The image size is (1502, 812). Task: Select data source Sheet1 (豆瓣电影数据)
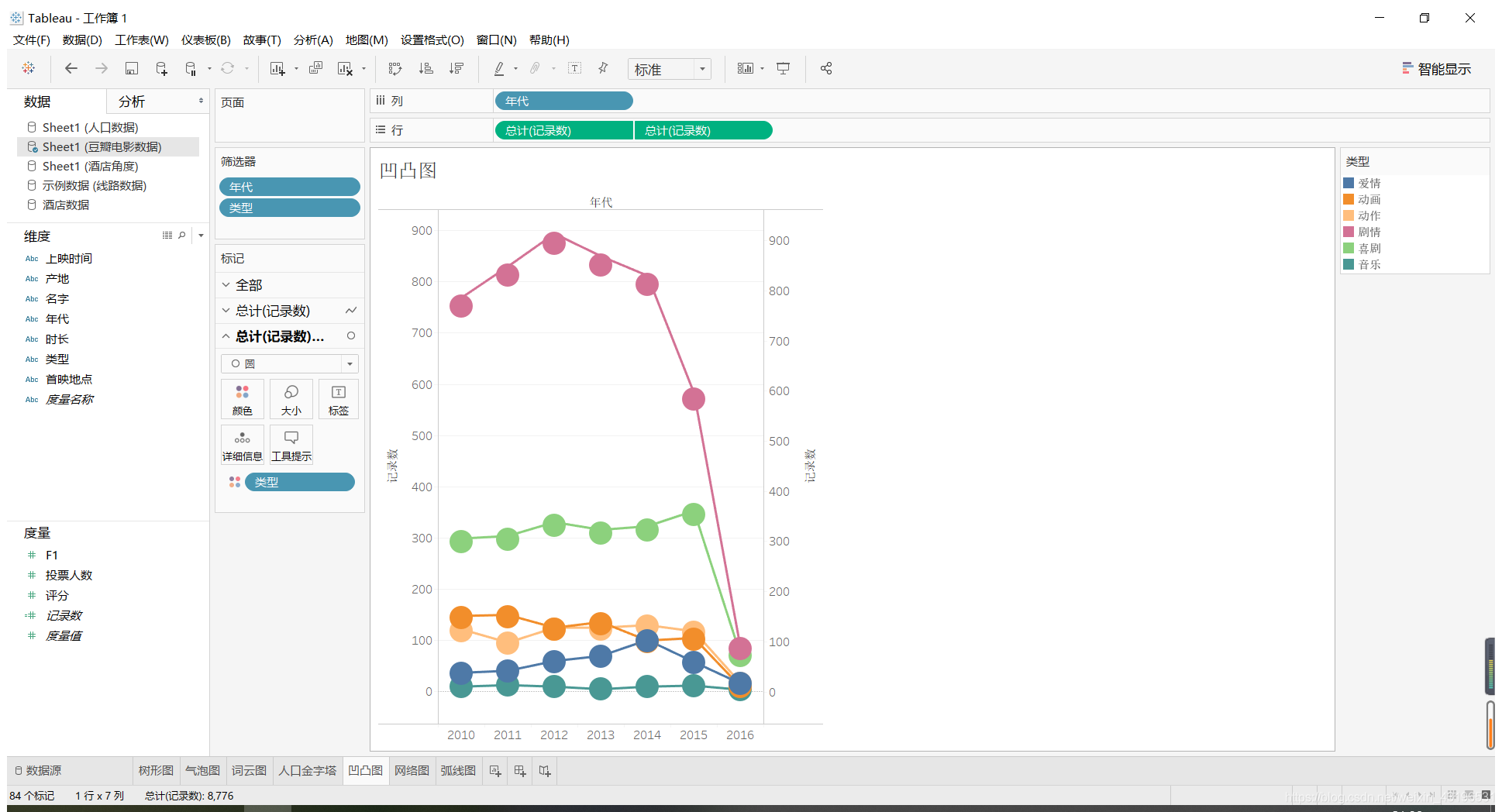click(108, 146)
